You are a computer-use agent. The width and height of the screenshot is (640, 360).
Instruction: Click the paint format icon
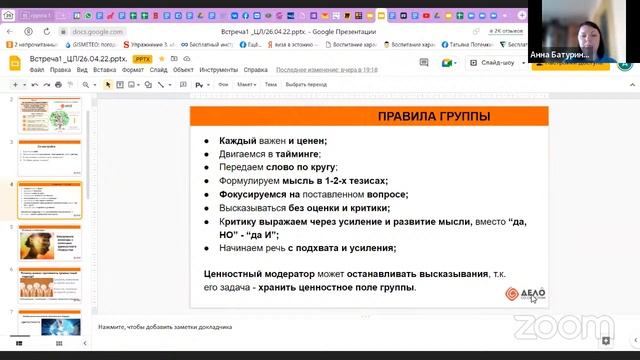pyautogui.click(x=70, y=85)
